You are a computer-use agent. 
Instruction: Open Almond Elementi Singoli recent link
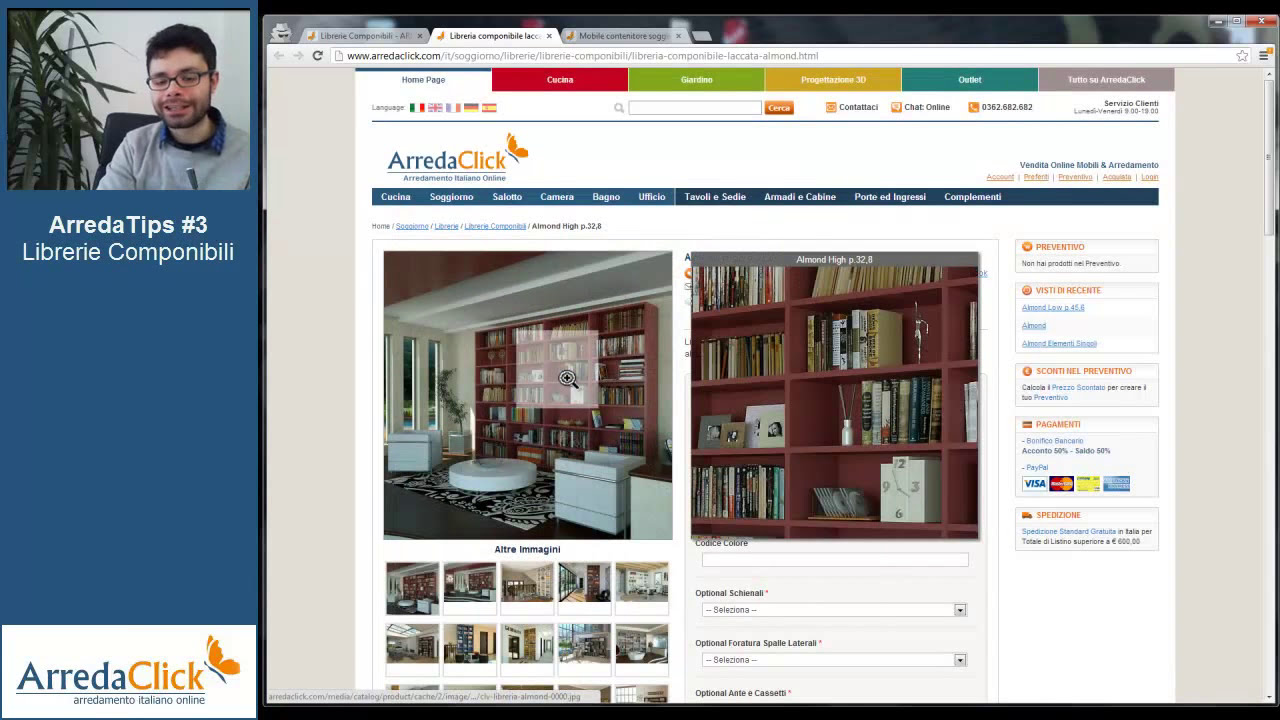[x=1059, y=344]
